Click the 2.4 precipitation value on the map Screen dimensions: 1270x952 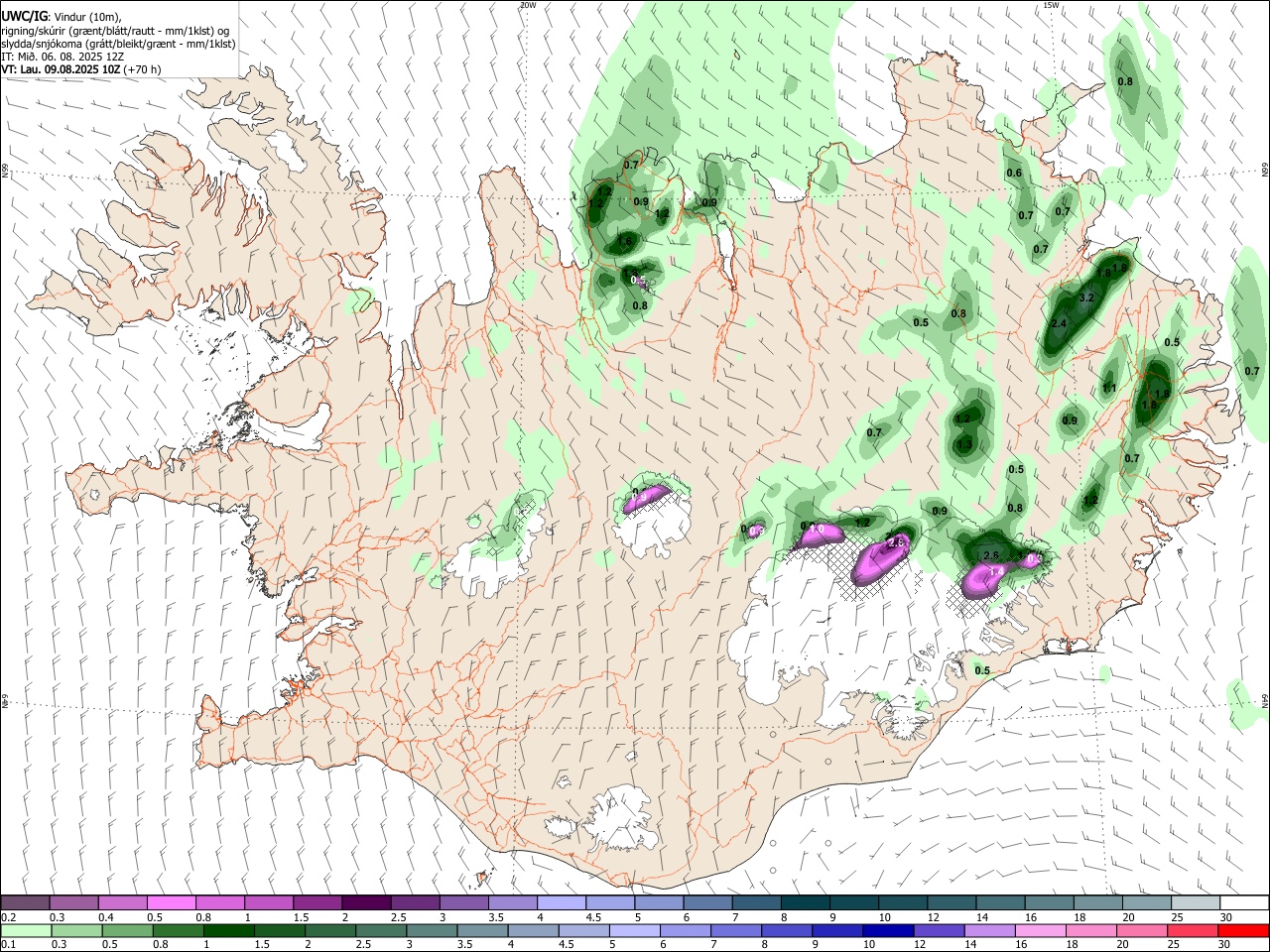click(x=1059, y=324)
